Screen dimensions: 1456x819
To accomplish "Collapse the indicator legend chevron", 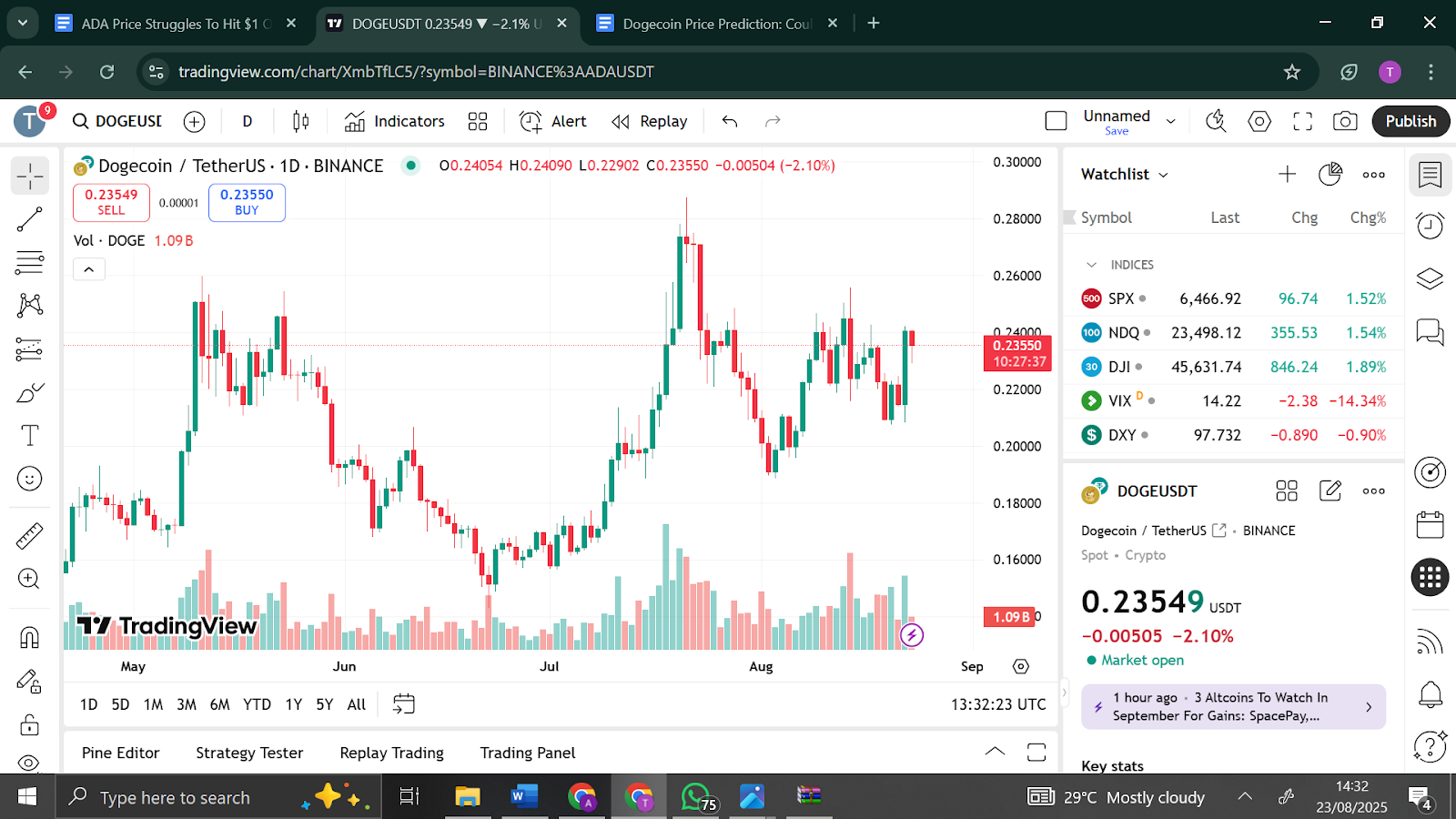I will pos(89,269).
